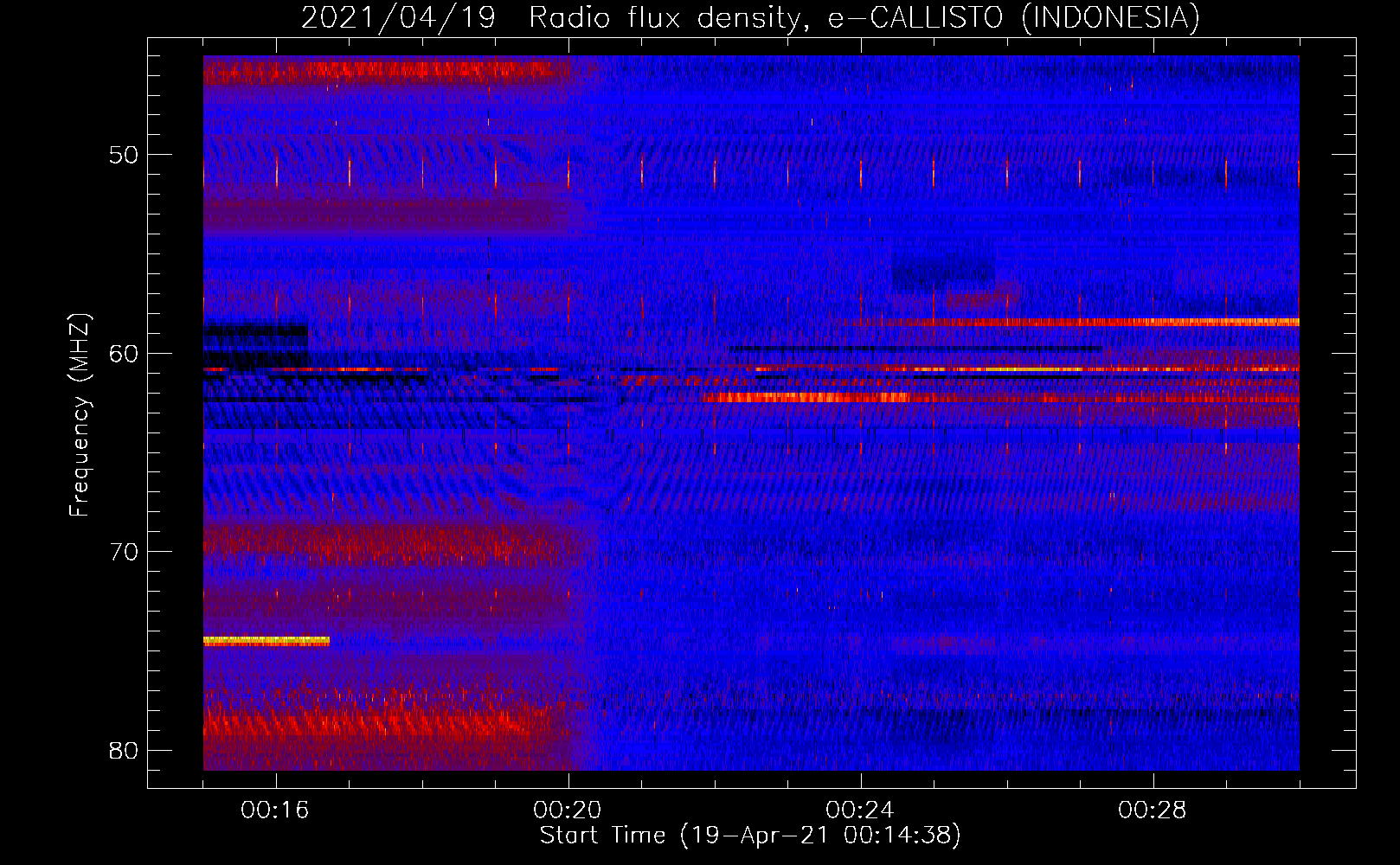
Task: Click the bright emission band just below 60 MHz
Action: [1077, 322]
